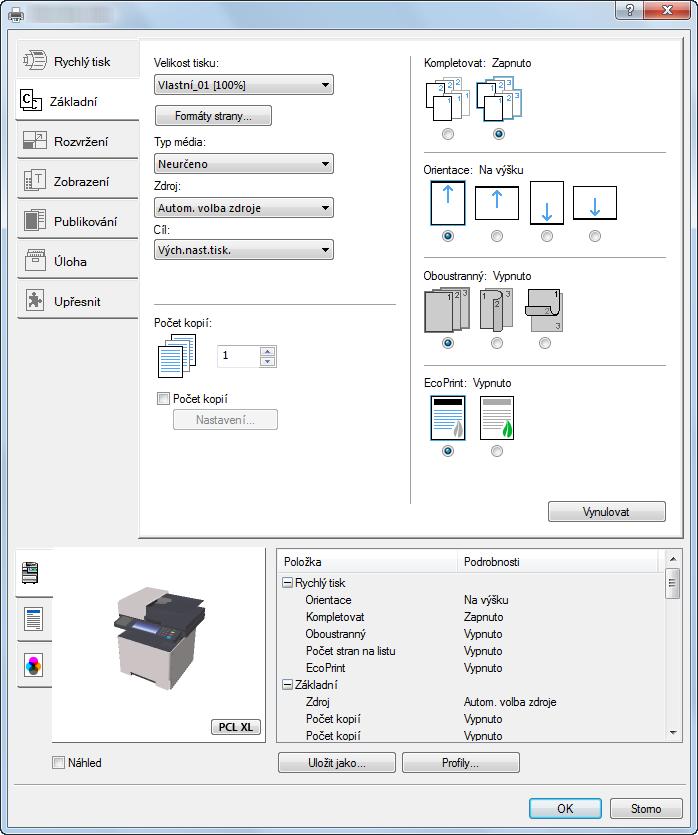This screenshot has height=835, width=698.
Task: Choose the rotated portrait orientation icon
Action: (547, 203)
